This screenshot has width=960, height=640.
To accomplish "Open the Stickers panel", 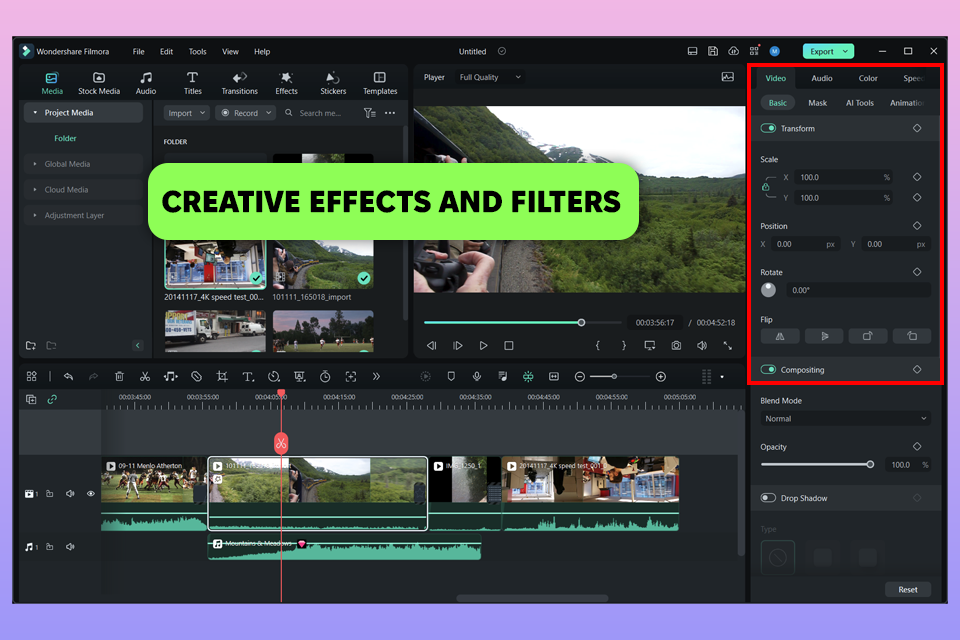I will point(333,83).
